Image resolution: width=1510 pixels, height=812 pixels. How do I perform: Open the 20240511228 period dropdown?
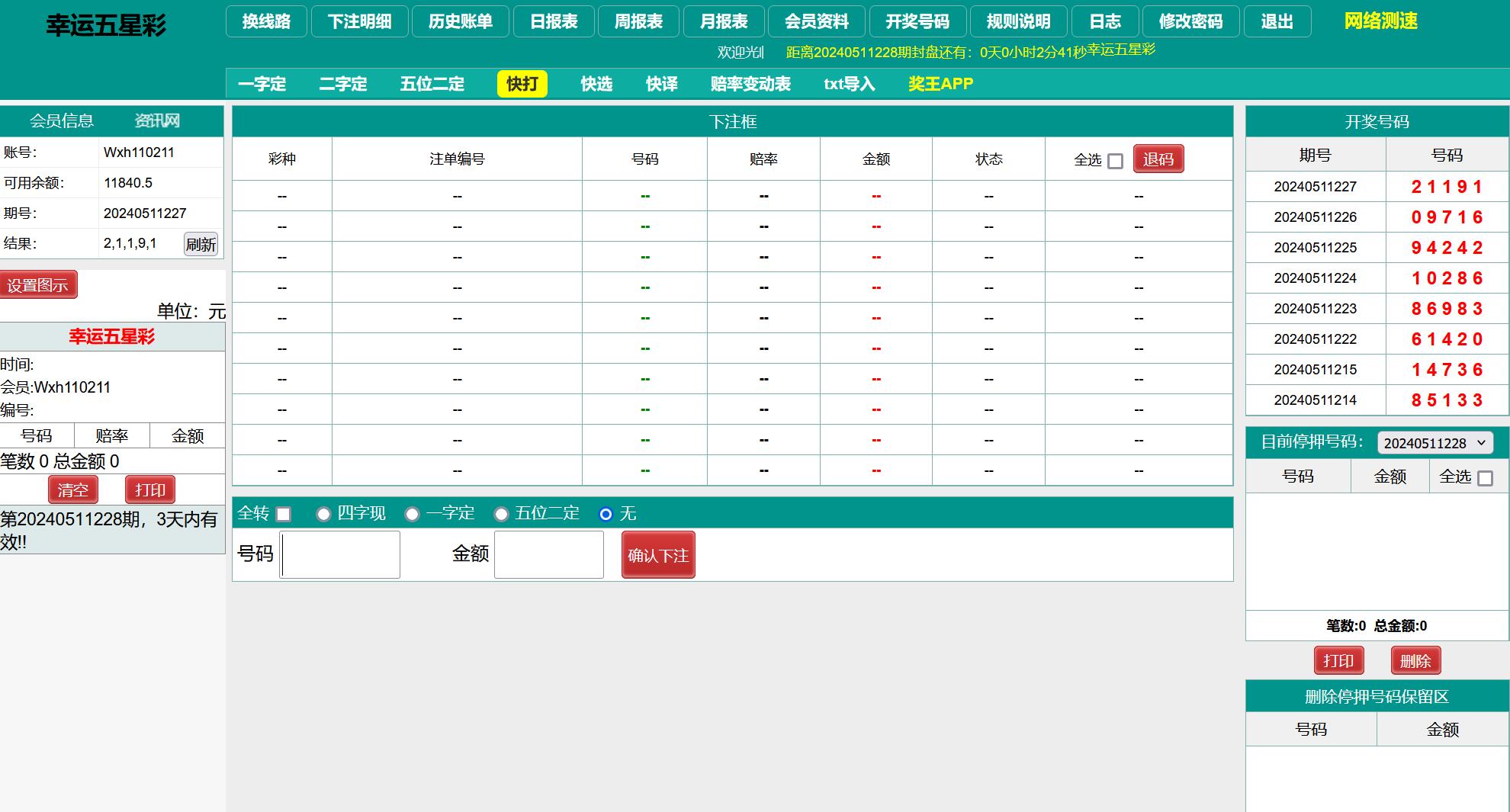point(1434,443)
